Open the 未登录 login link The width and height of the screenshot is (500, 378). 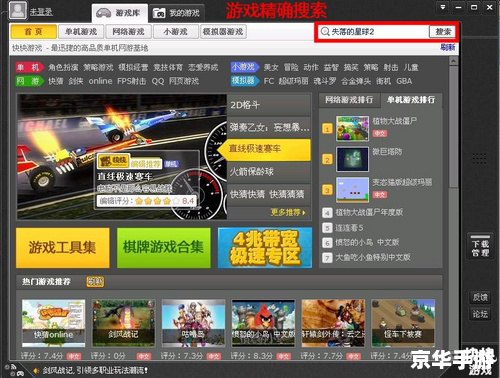pyautogui.click(x=41, y=12)
